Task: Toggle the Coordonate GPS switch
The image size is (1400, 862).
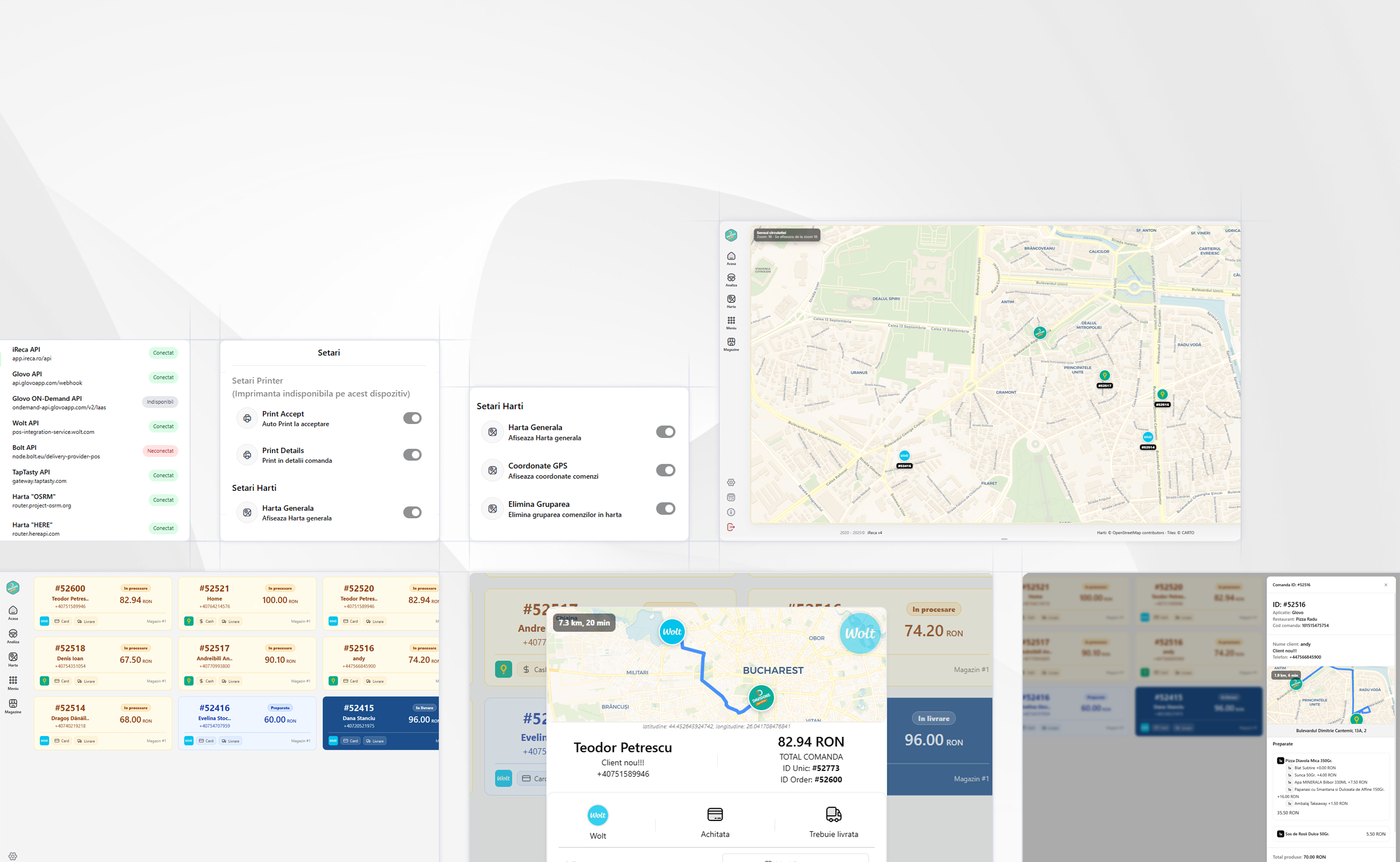Action: (665, 470)
